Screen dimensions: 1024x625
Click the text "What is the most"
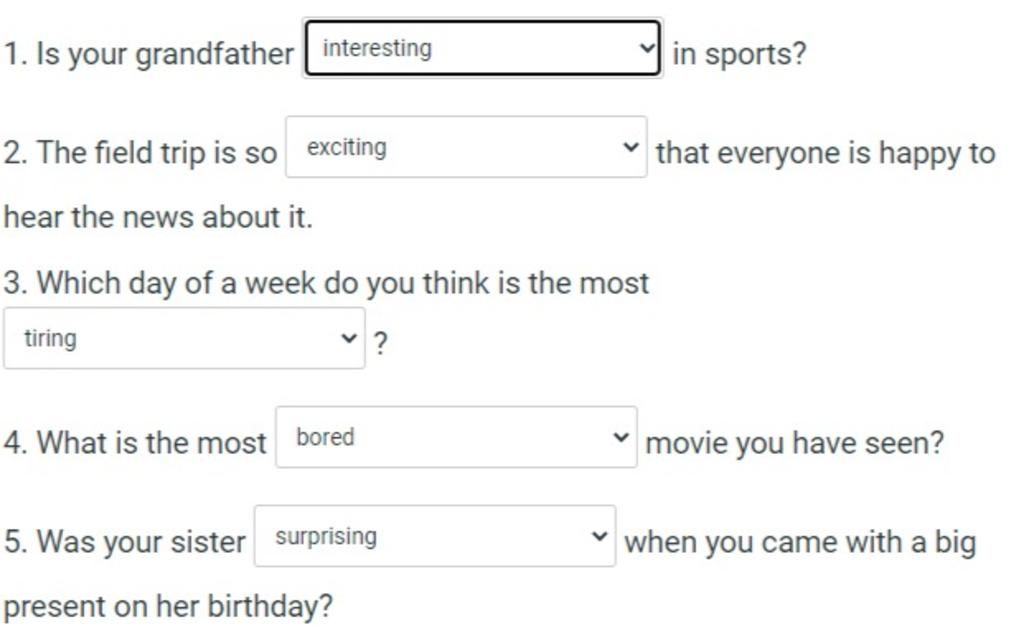point(150,443)
